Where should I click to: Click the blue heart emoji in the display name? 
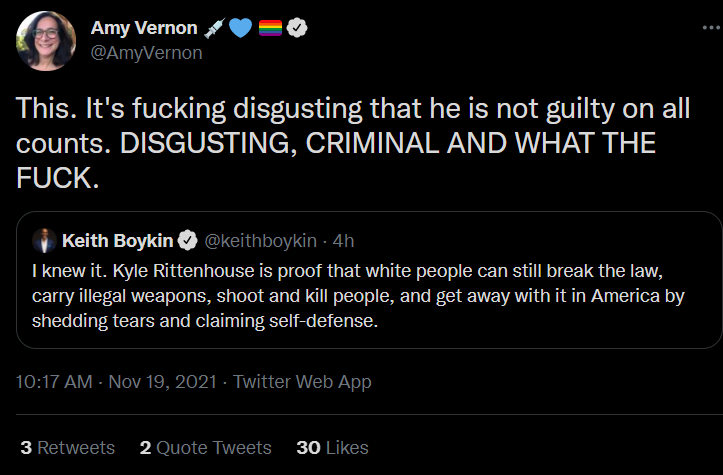[241, 29]
